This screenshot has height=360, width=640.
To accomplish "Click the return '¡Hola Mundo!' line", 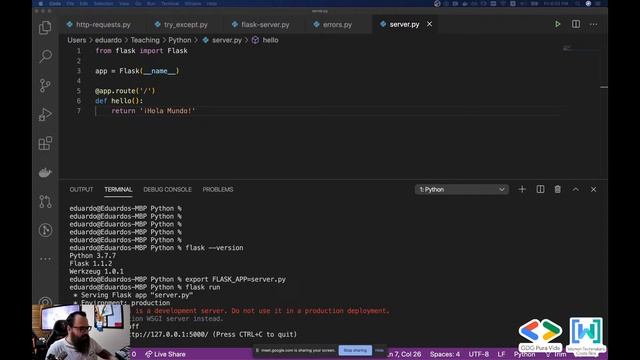I will tap(153, 111).
